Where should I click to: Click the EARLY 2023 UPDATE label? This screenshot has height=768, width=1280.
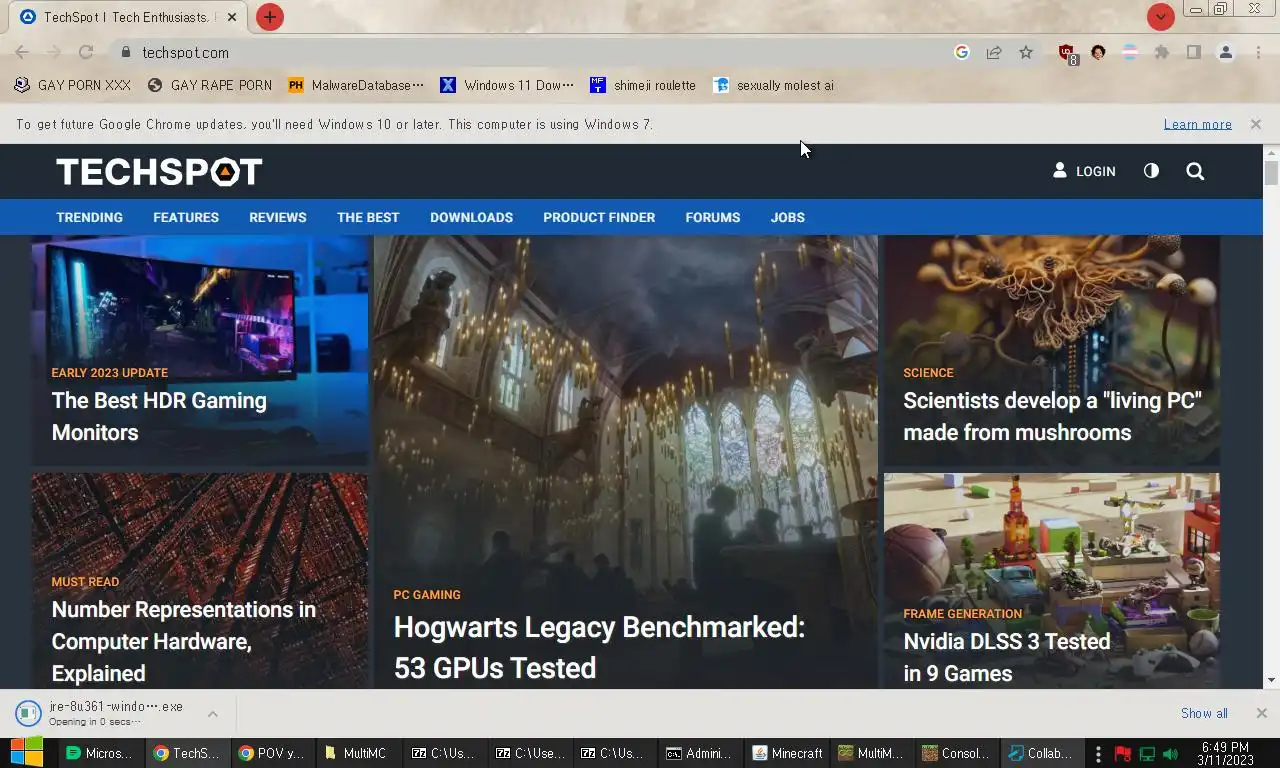coord(110,373)
